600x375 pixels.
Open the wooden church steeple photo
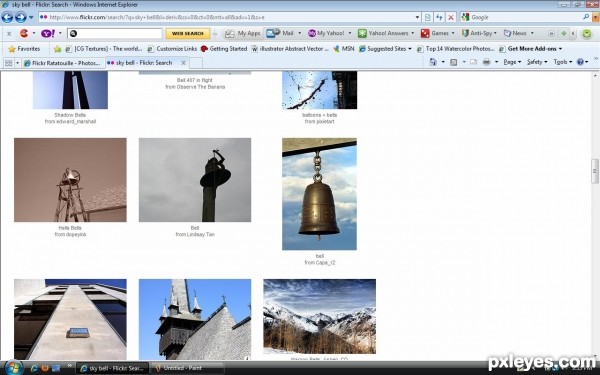pyautogui.click(x=195, y=319)
